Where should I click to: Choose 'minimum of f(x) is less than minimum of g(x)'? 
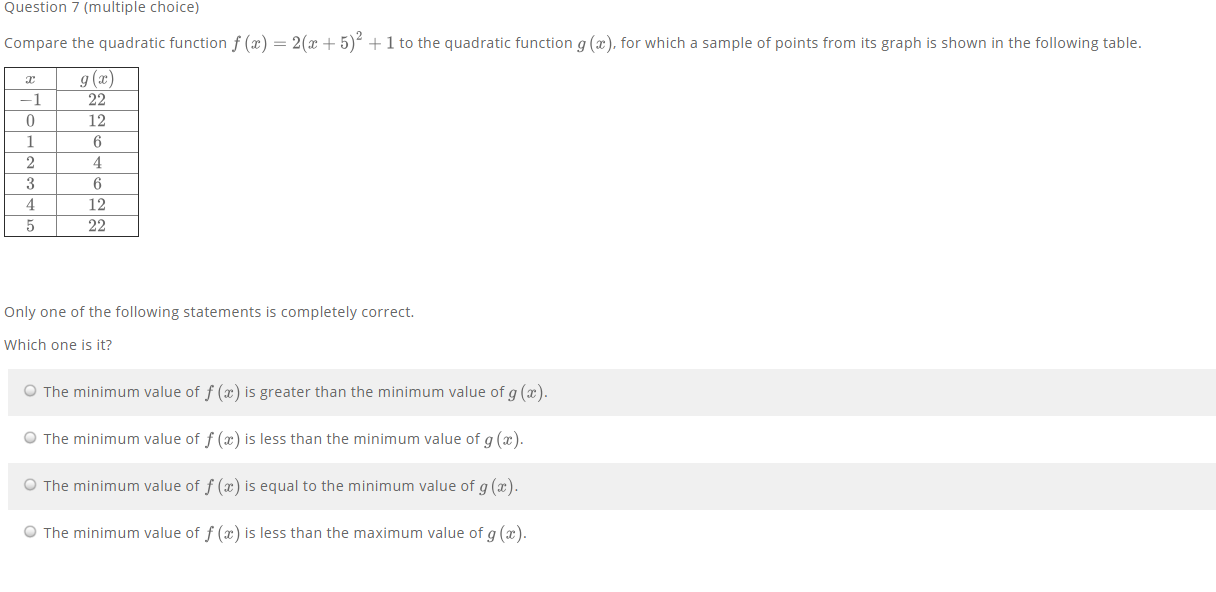30,438
